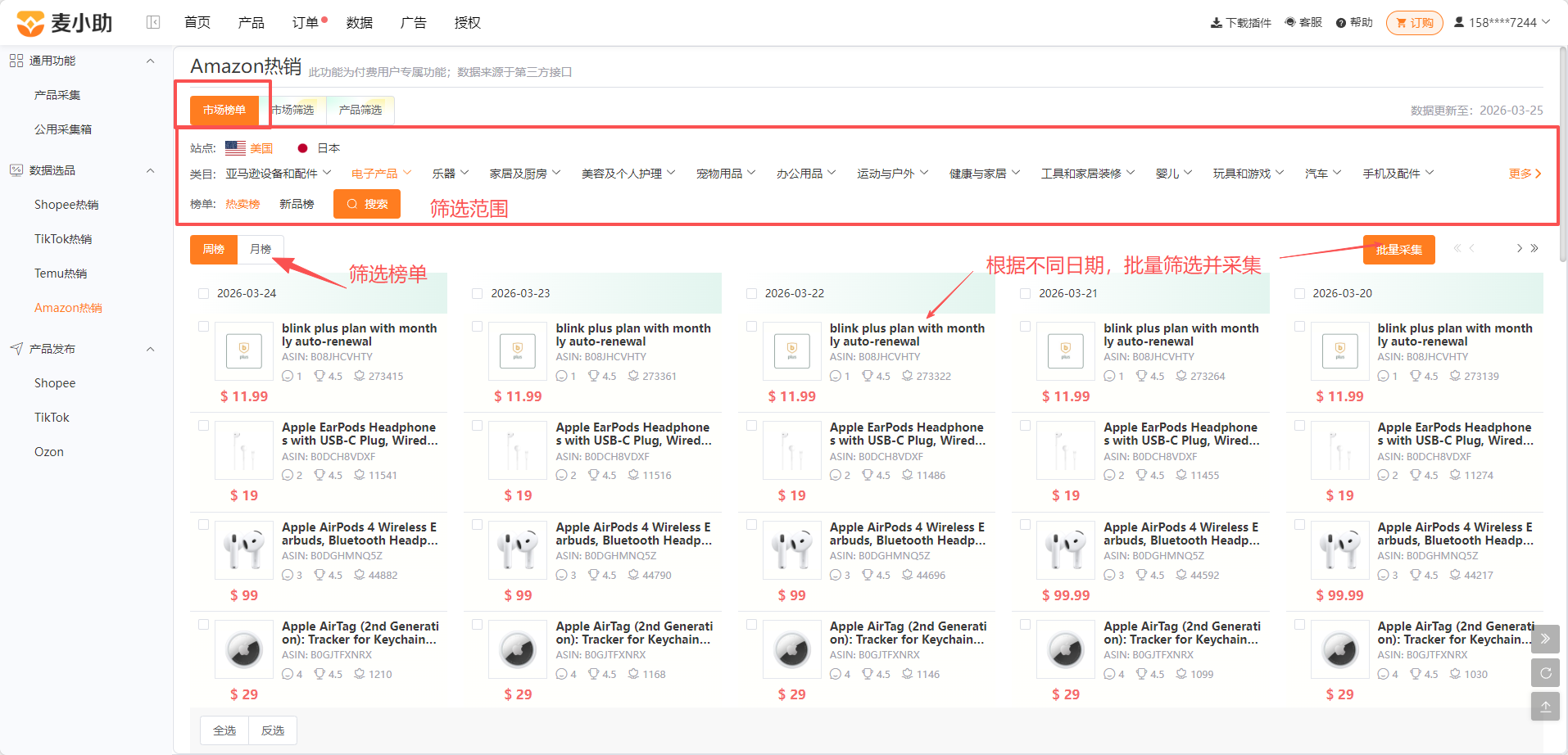Check blink plus plan under 2026-03-24

pos(203,327)
